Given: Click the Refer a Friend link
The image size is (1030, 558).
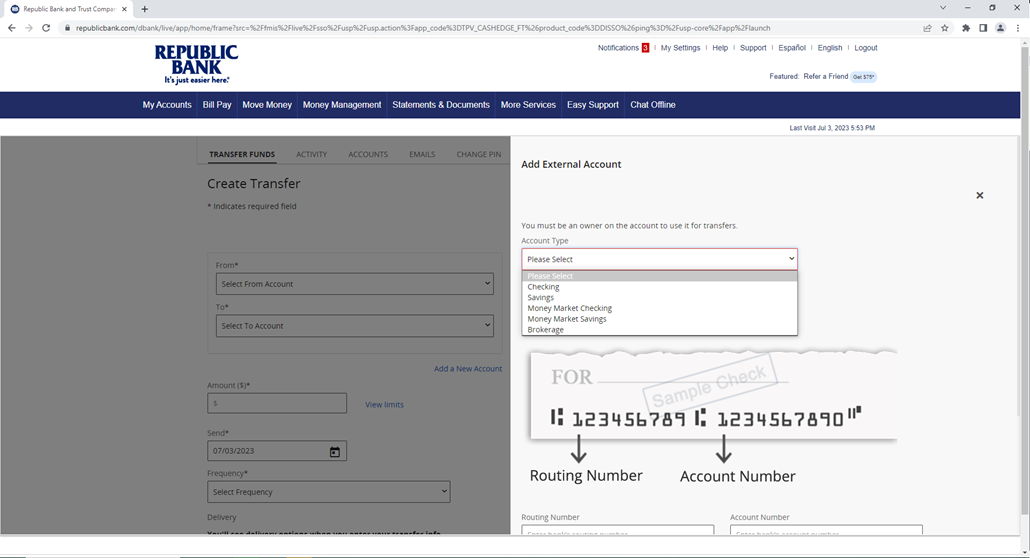Looking at the screenshot, I should click(826, 77).
